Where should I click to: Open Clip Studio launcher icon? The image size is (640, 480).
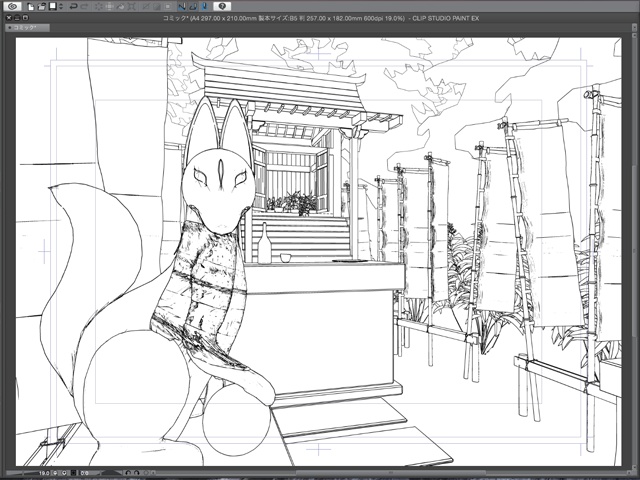click(12, 6)
